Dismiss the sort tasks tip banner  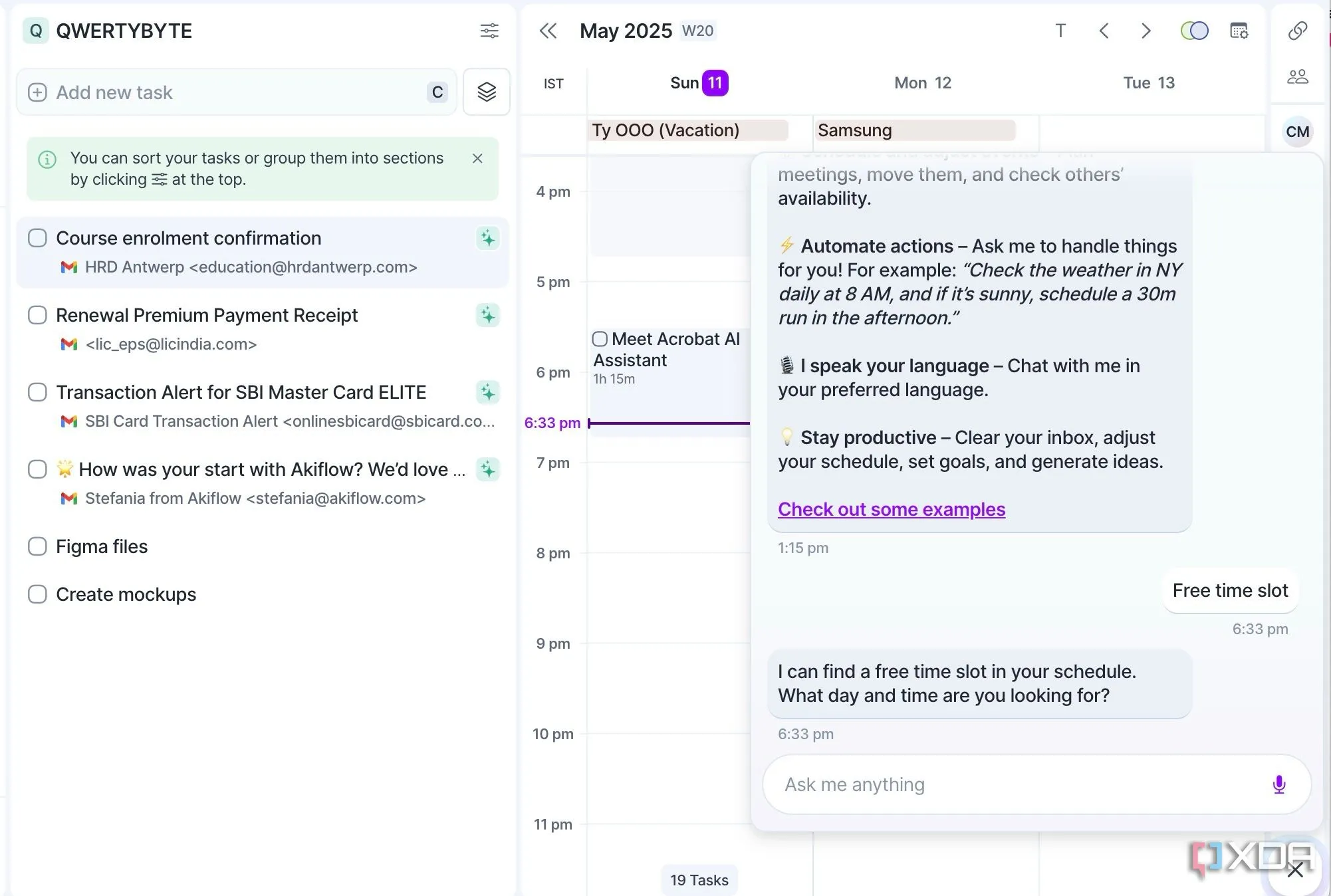[477, 158]
